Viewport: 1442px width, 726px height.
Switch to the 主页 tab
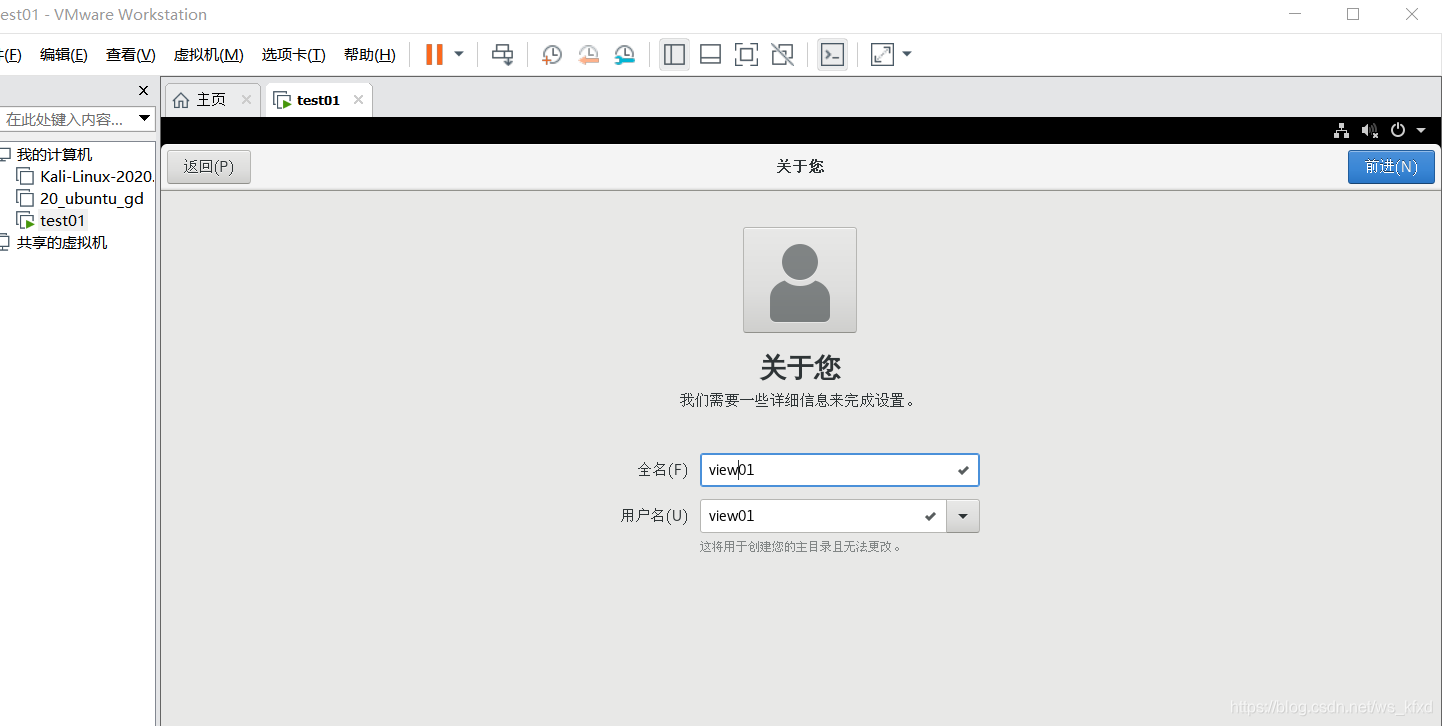coord(211,100)
